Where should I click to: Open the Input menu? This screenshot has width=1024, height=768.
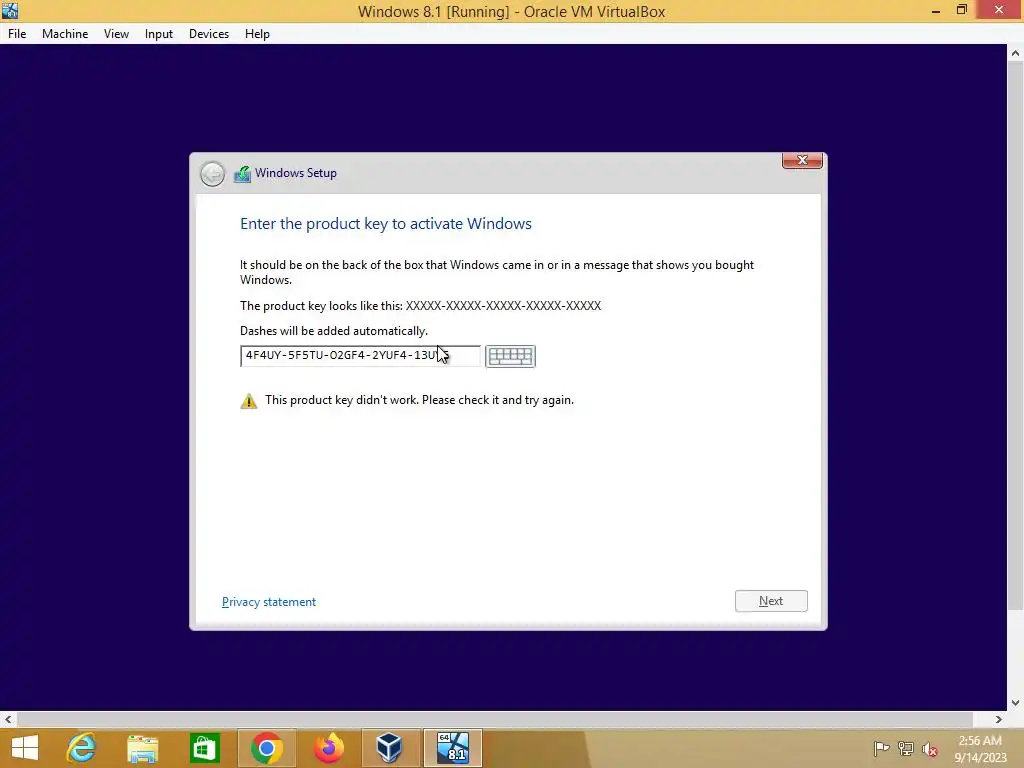[159, 34]
